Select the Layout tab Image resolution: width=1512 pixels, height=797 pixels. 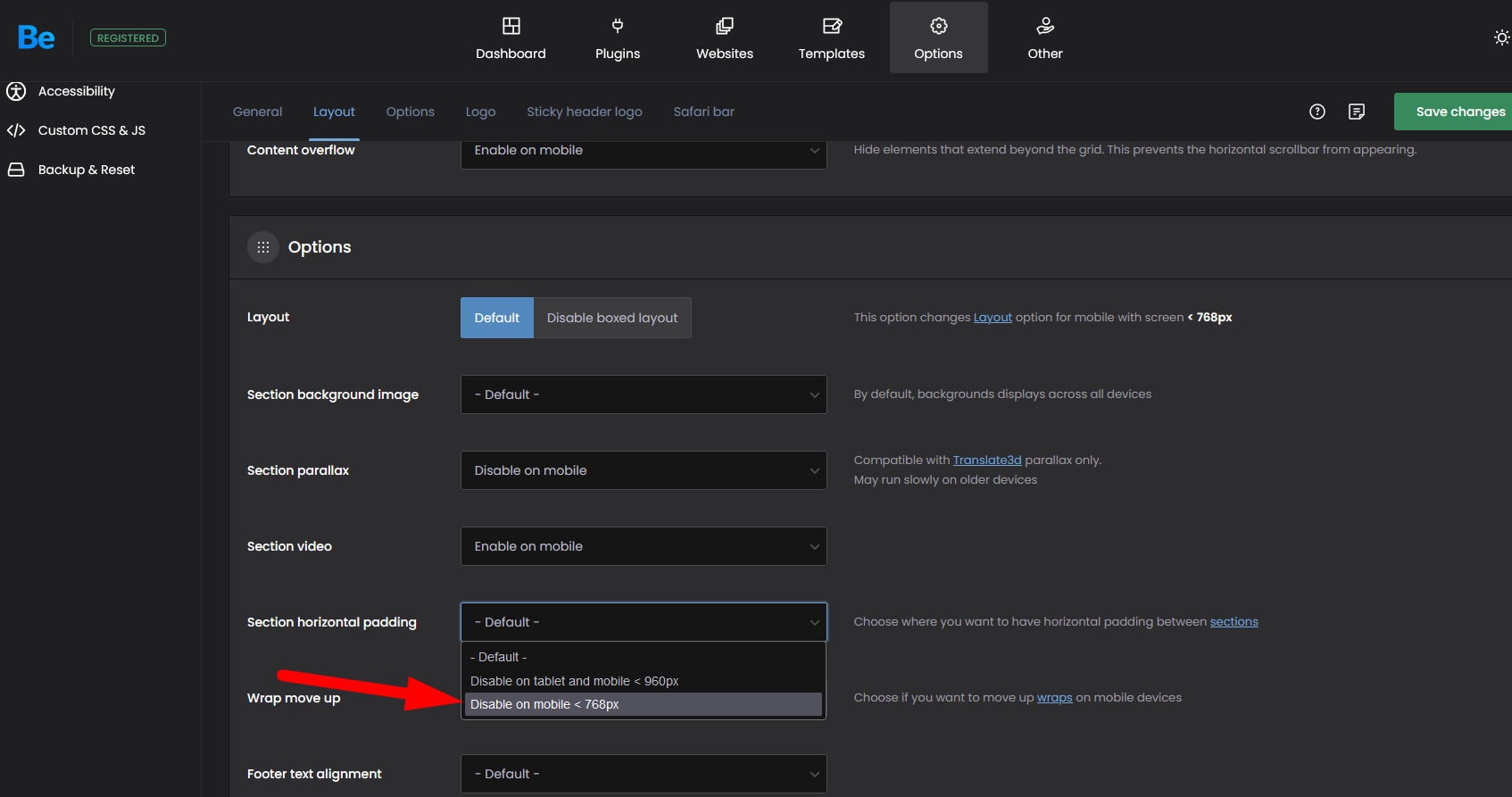[334, 112]
